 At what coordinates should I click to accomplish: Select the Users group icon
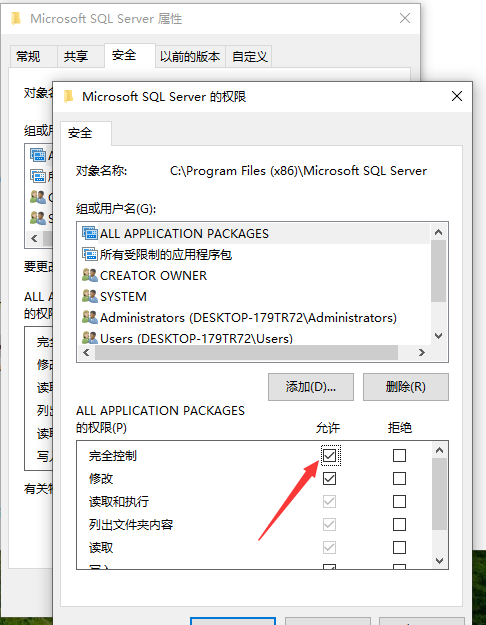tap(90, 338)
